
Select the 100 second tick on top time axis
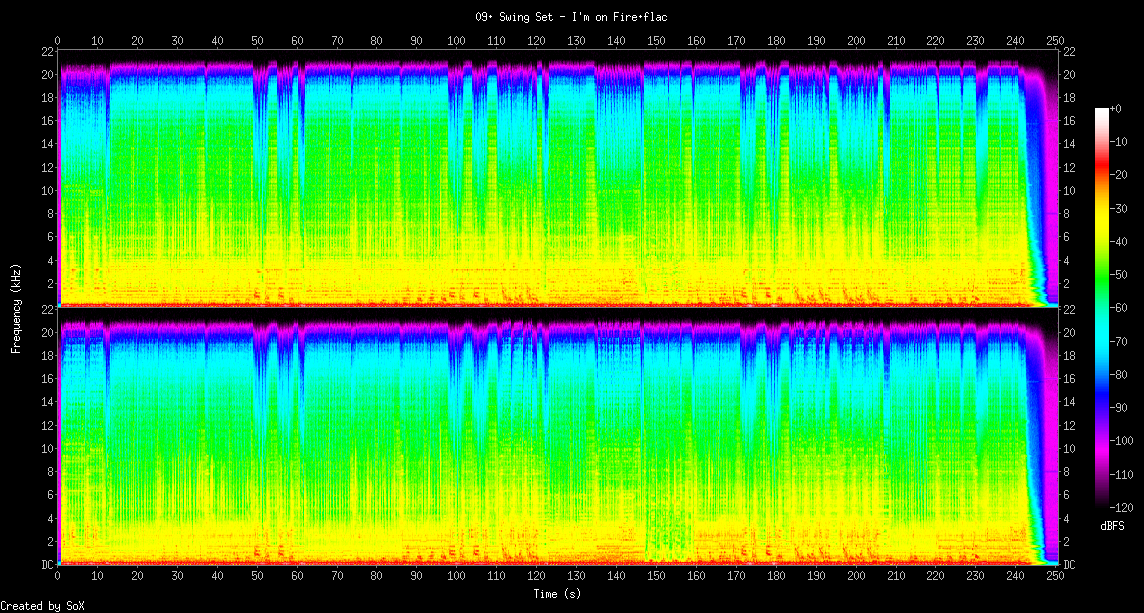[457, 41]
